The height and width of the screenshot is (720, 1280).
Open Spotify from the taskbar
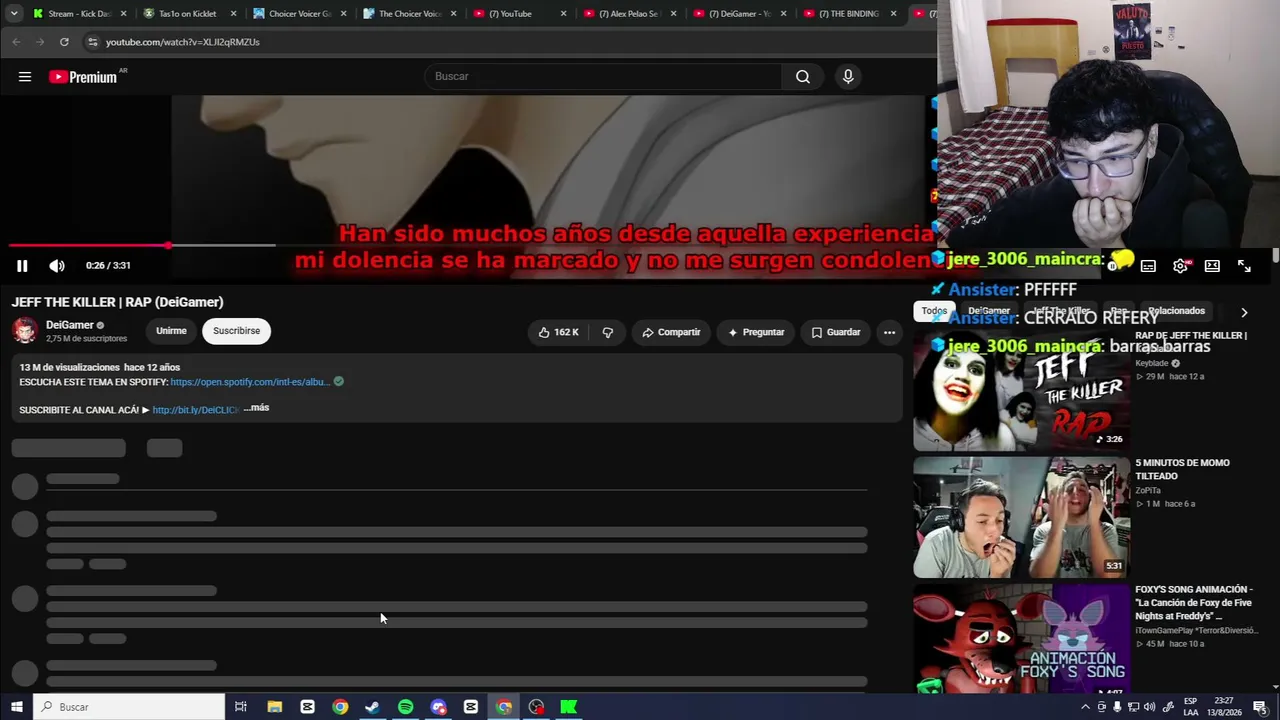(x=405, y=707)
